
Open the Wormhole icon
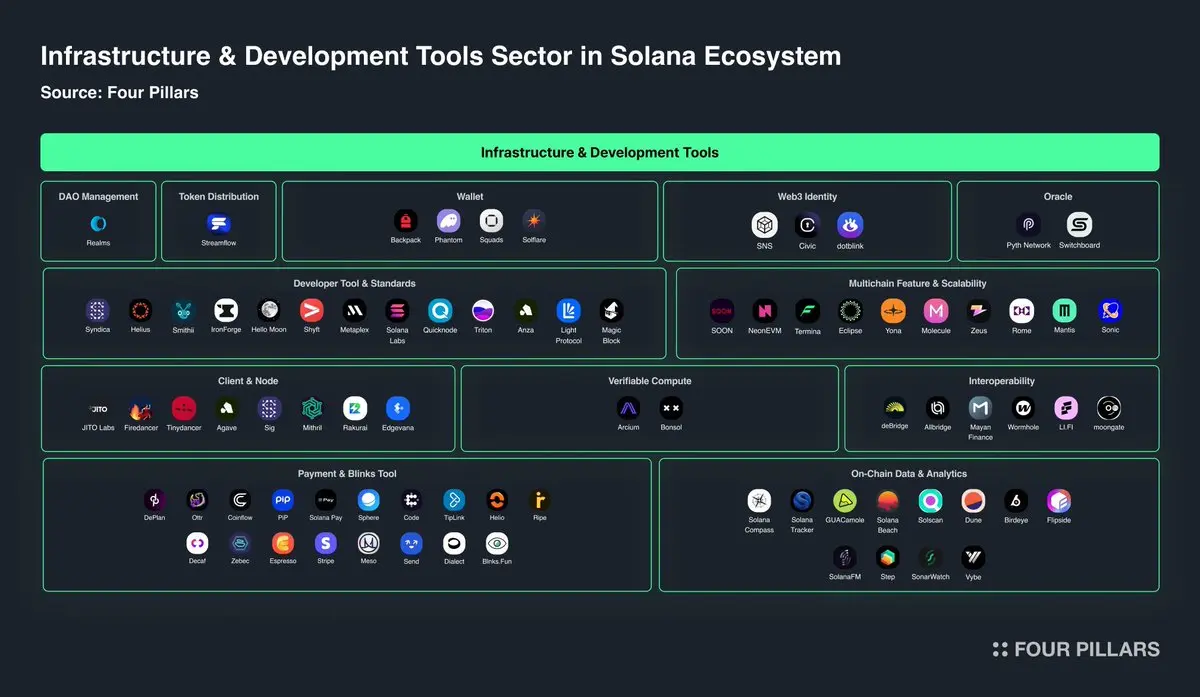tap(1023, 408)
